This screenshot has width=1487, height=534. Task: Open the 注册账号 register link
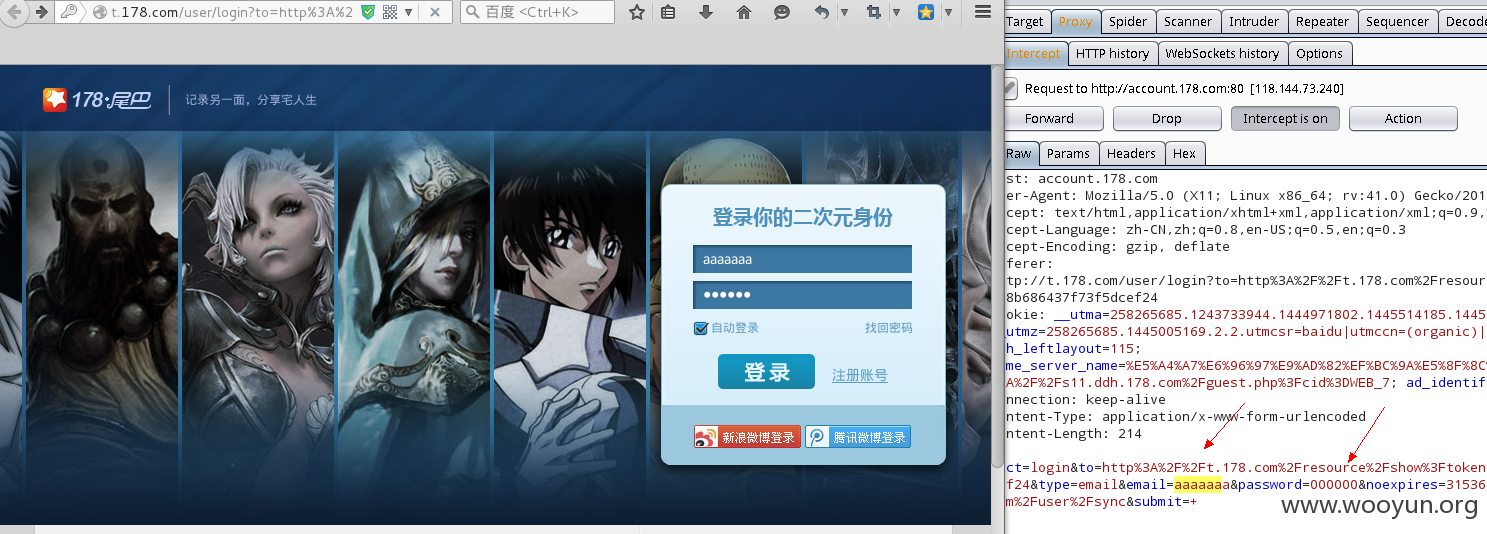859,375
